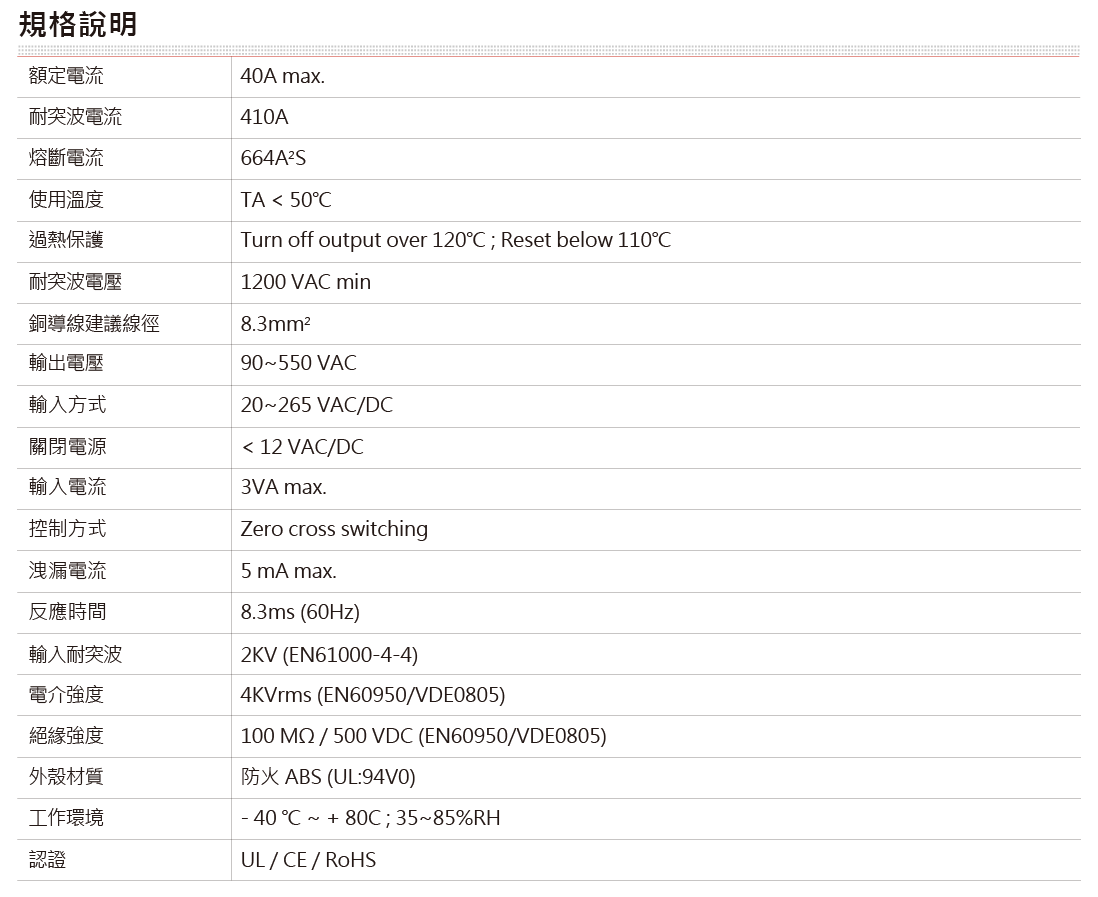Image resolution: width=1098 pixels, height=897 pixels.
Task: Click the 20~265 VAC/DC input value
Action: (316, 405)
